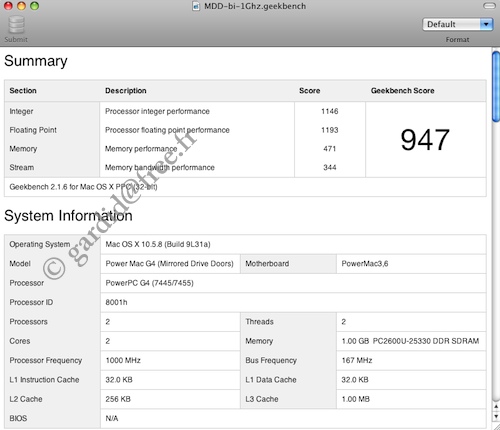Click 'Processor floating point performance' text
Image resolution: width=500 pixels, height=430 pixels.
167,130
